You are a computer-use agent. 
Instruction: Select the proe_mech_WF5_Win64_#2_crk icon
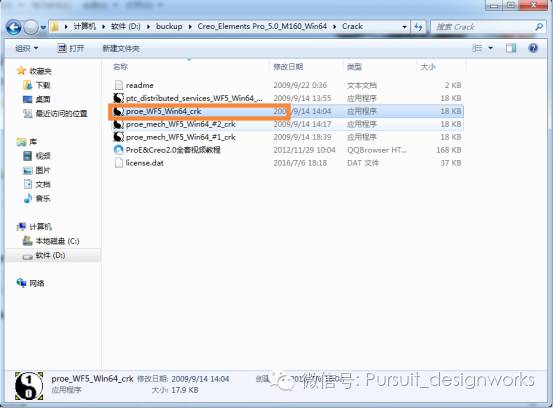(118, 124)
